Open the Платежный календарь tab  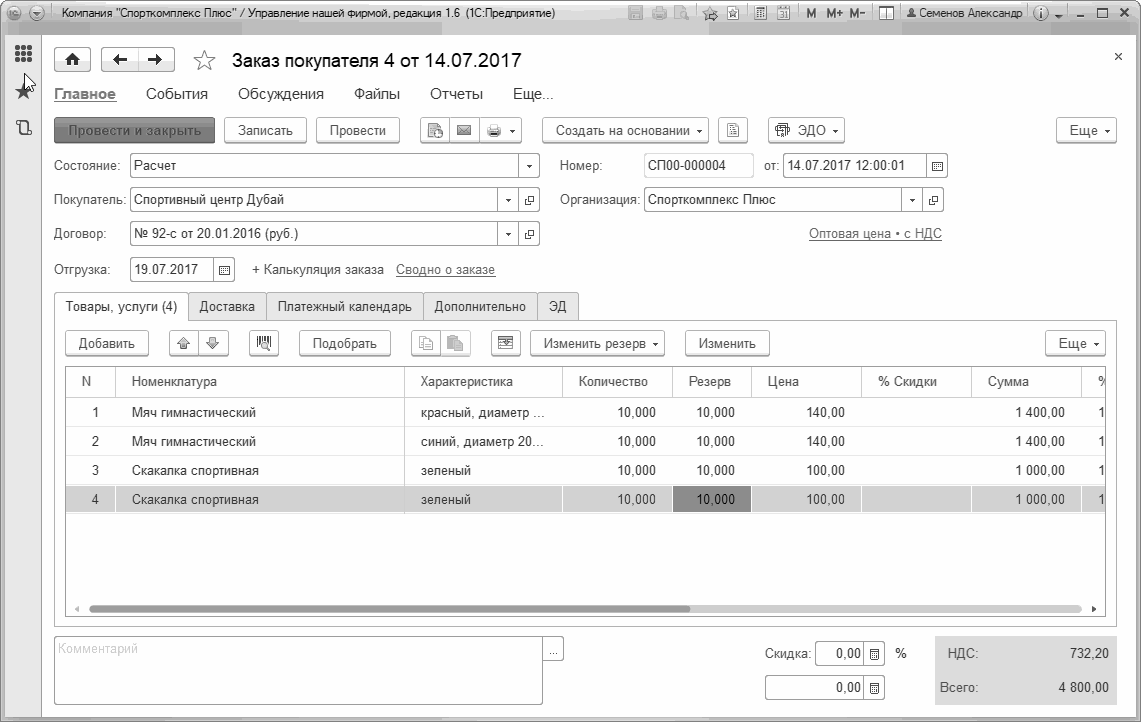tap(344, 306)
